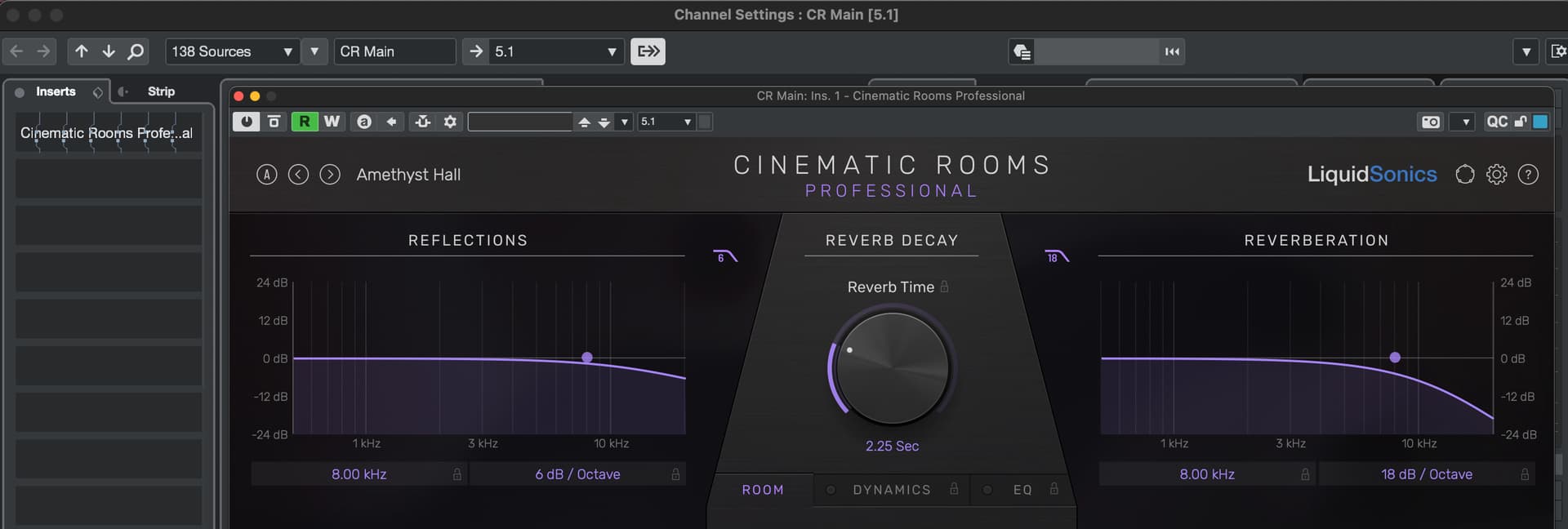Open the Cinematic Rooms settings gear
1568x529 pixels.
(1496, 175)
